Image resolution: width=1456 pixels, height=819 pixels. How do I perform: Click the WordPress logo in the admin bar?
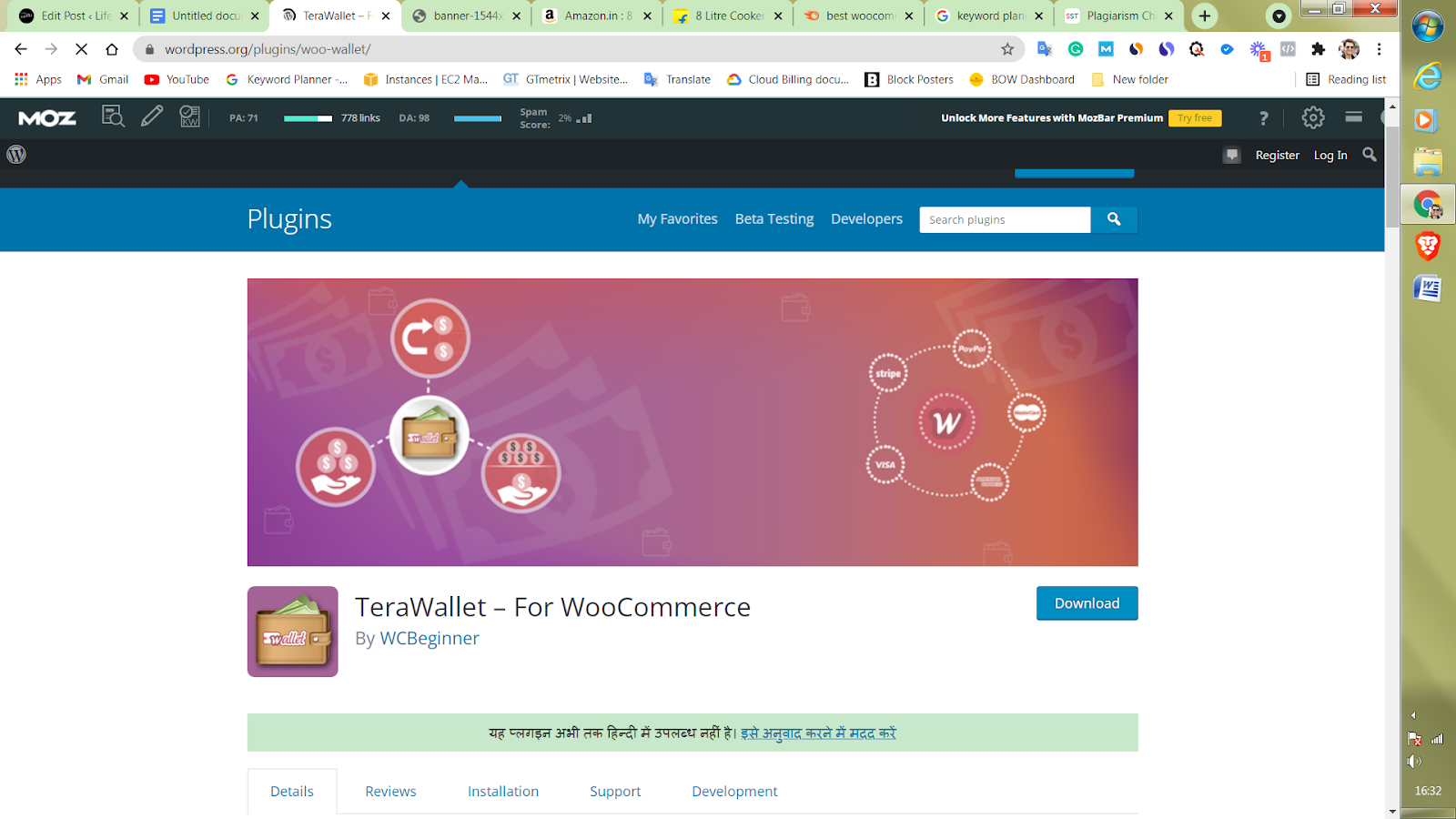(x=16, y=155)
